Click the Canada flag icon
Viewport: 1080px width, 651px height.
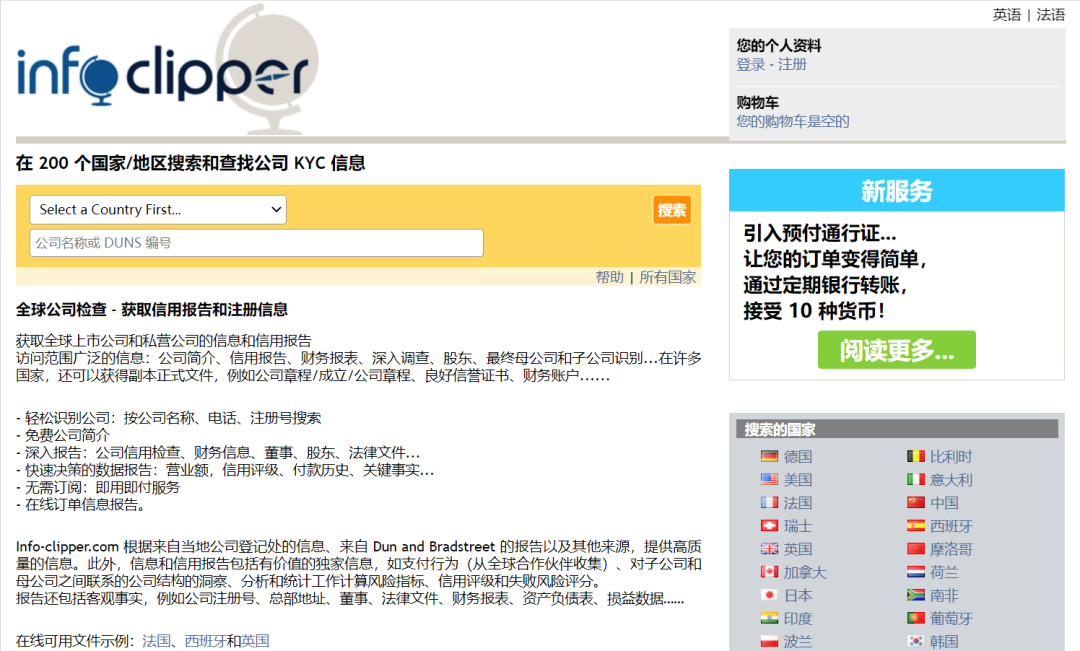point(769,572)
